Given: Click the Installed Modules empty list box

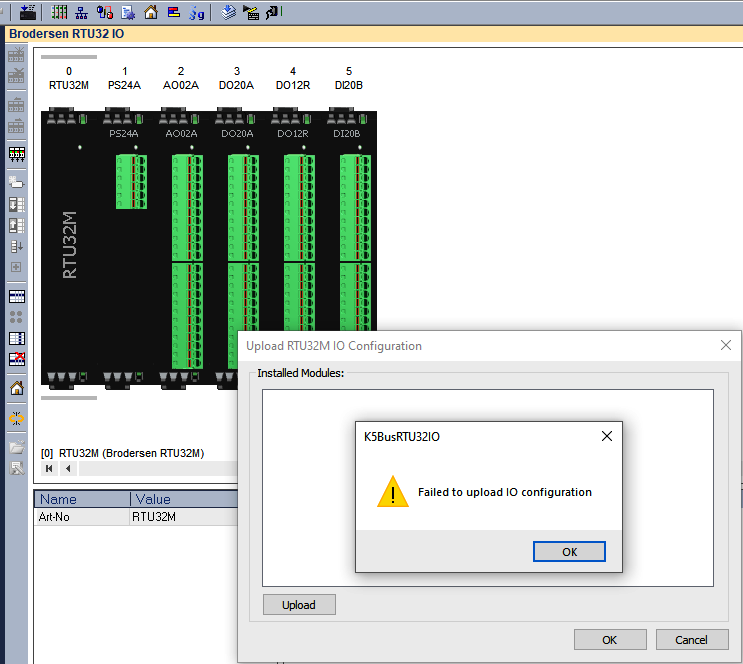Looking at the screenshot, I should point(488,488).
